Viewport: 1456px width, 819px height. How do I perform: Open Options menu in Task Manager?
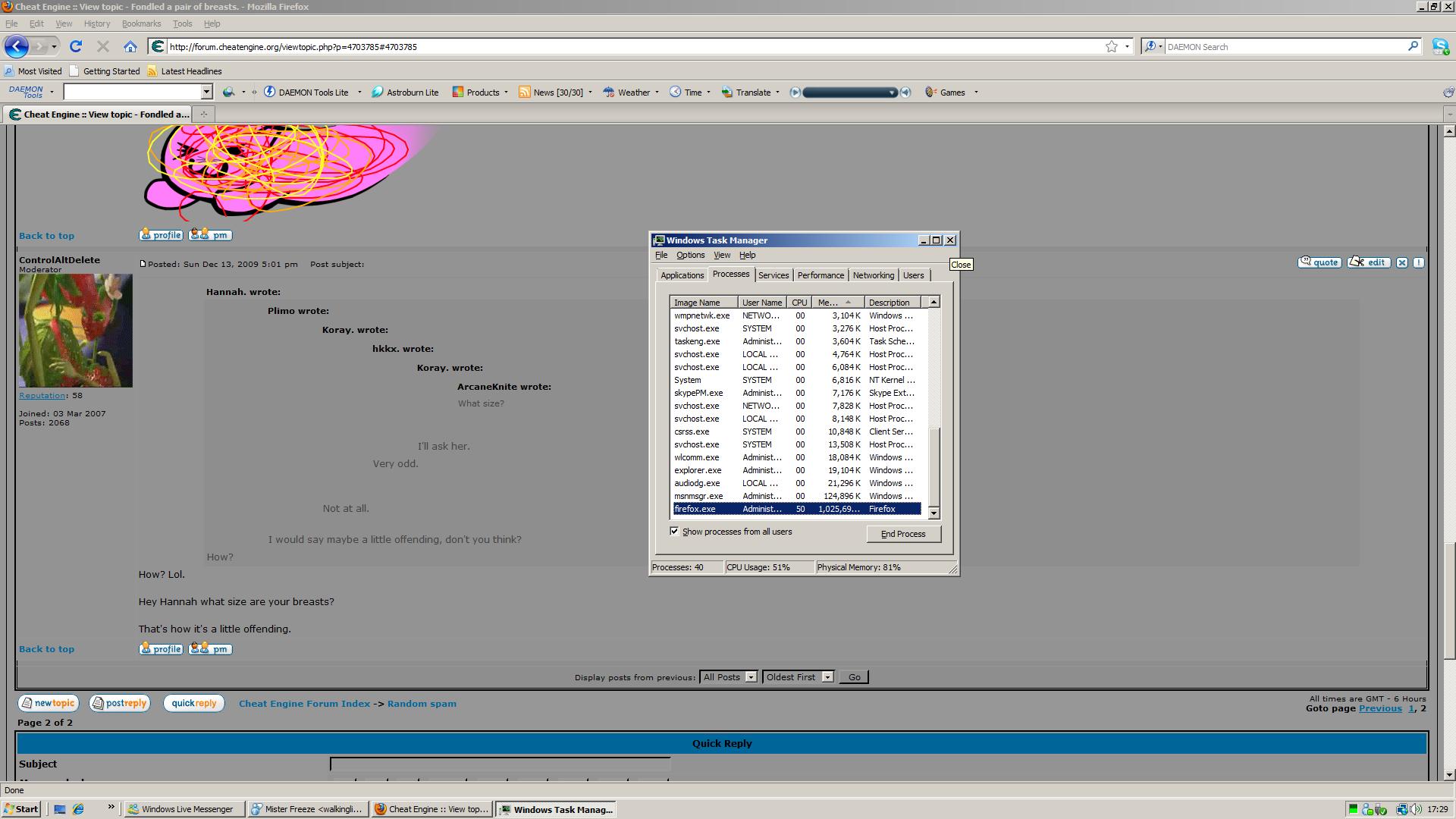click(690, 255)
